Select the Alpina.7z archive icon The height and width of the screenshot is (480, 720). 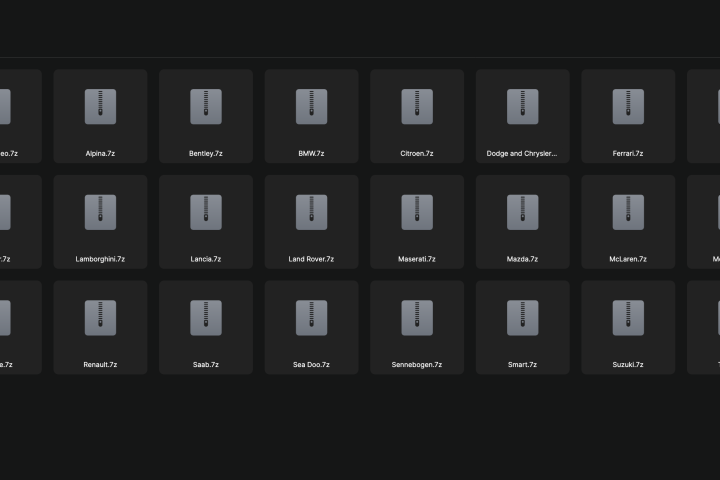click(x=101, y=107)
